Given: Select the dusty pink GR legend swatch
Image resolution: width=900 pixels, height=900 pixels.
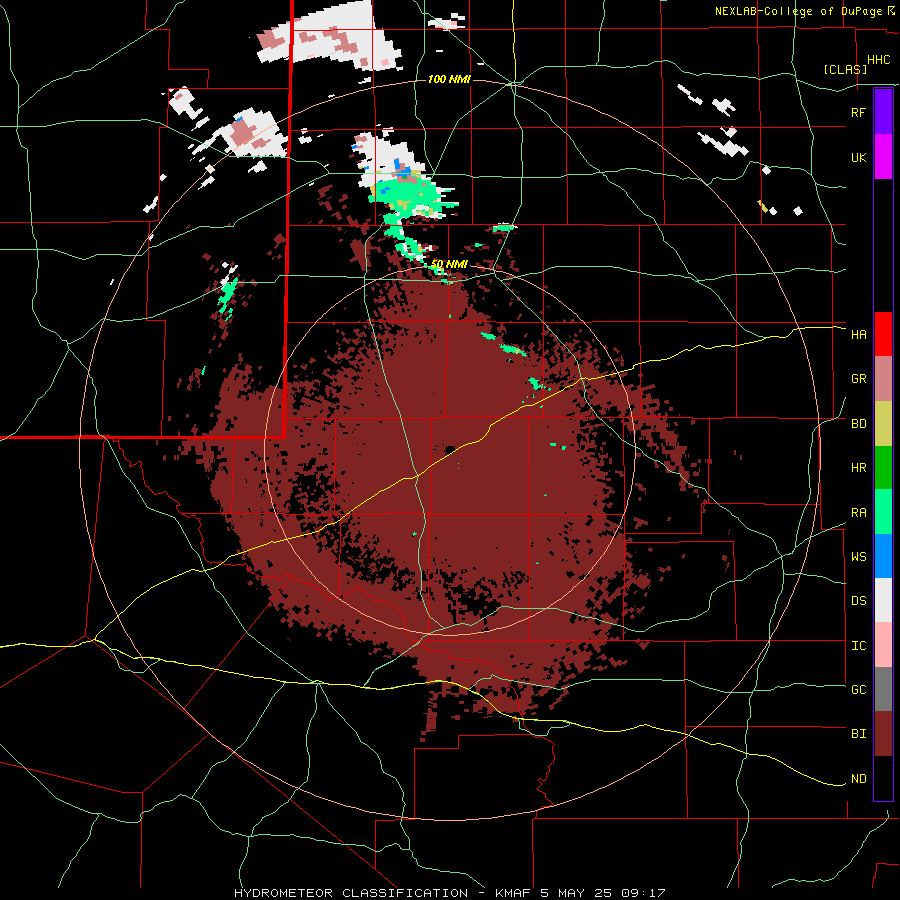Looking at the screenshot, I should pyautogui.click(x=883, y=379).
